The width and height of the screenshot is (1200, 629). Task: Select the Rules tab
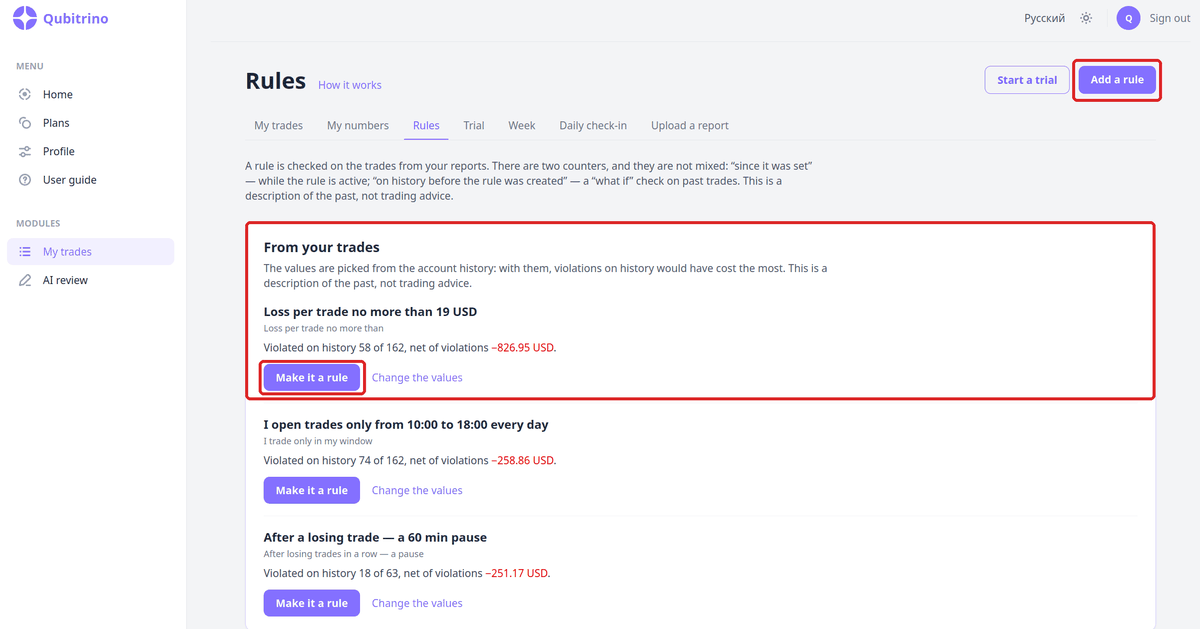click(x=426, y=126)
